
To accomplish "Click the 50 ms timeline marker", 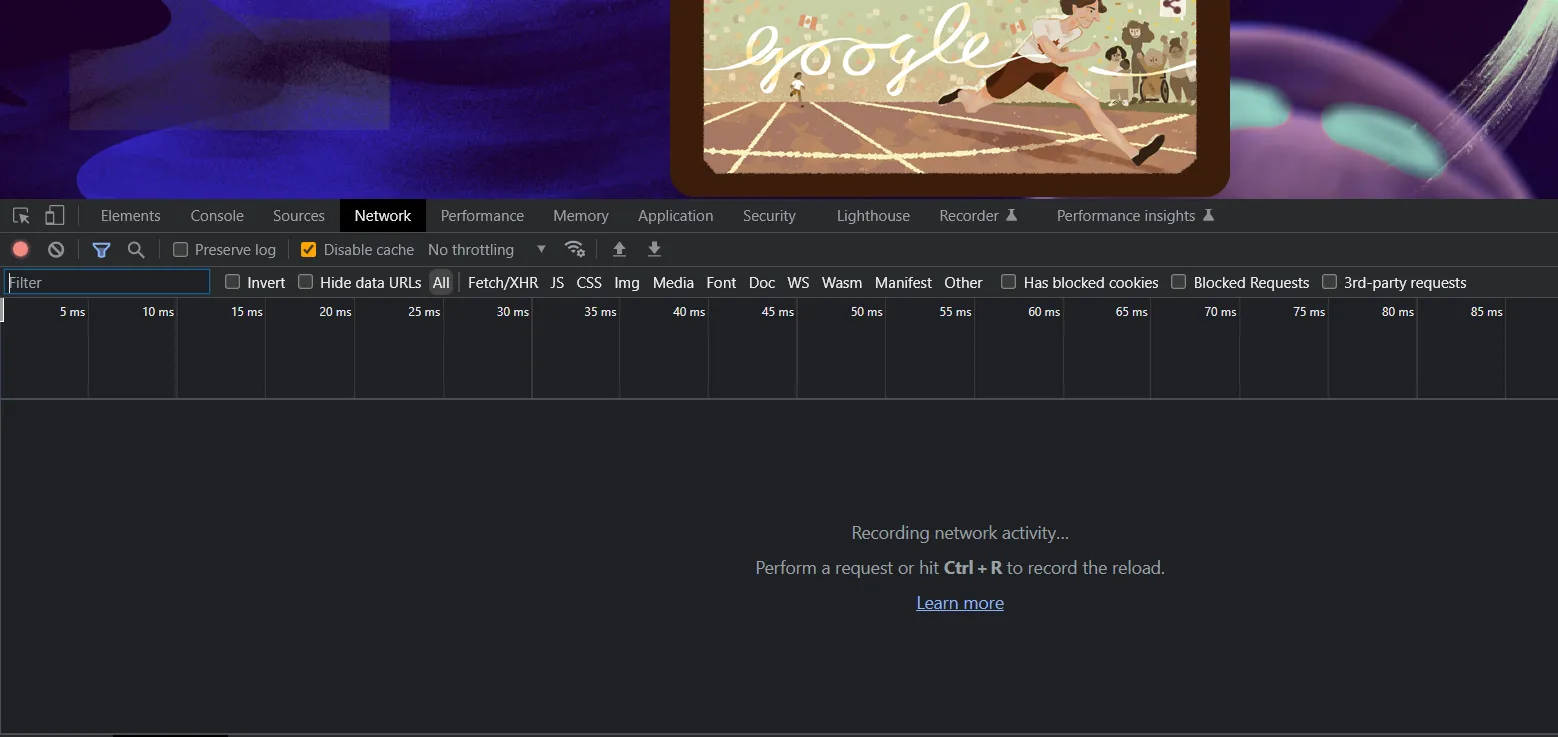I will [866, 312].
